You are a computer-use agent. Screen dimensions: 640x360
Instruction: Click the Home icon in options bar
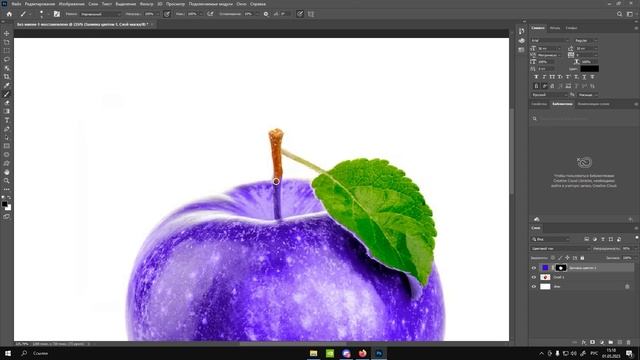9,14
